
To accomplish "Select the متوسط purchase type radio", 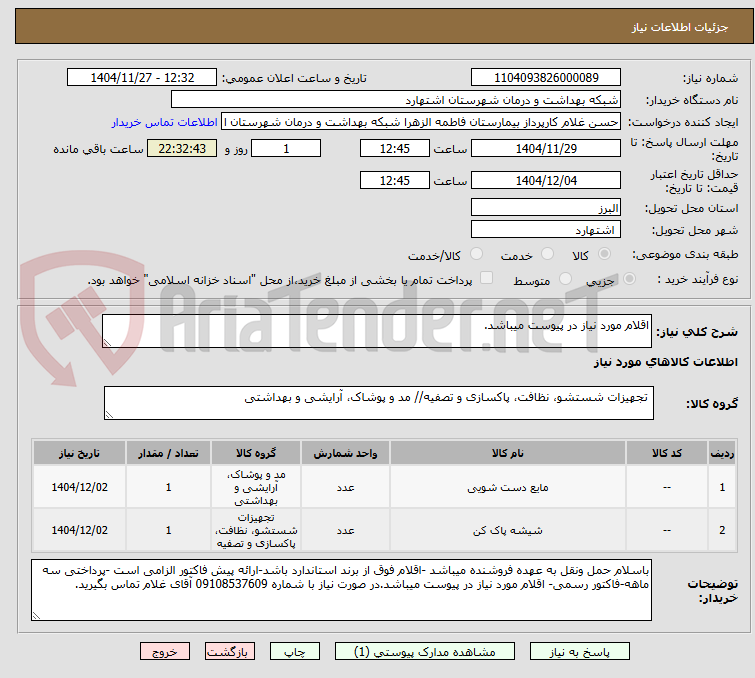I will [x=565, y=279].
